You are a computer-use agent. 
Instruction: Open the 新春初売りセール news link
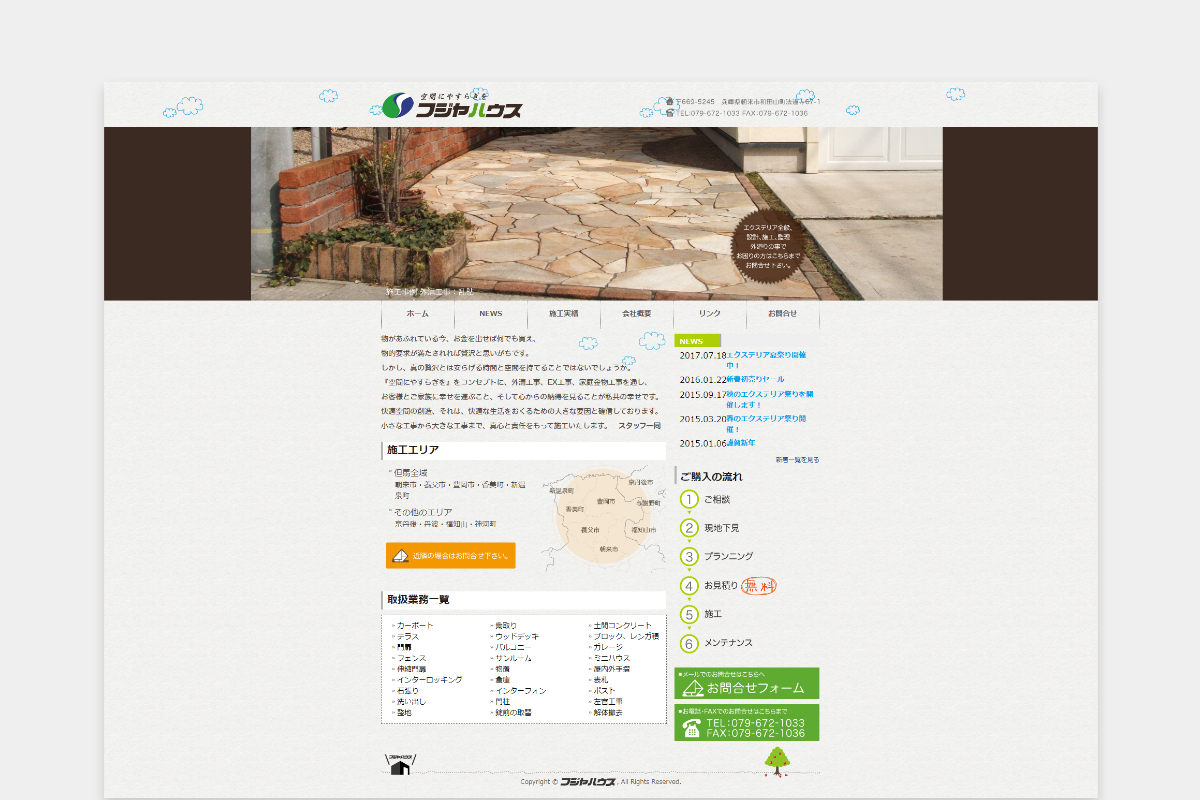pos(755,380)
